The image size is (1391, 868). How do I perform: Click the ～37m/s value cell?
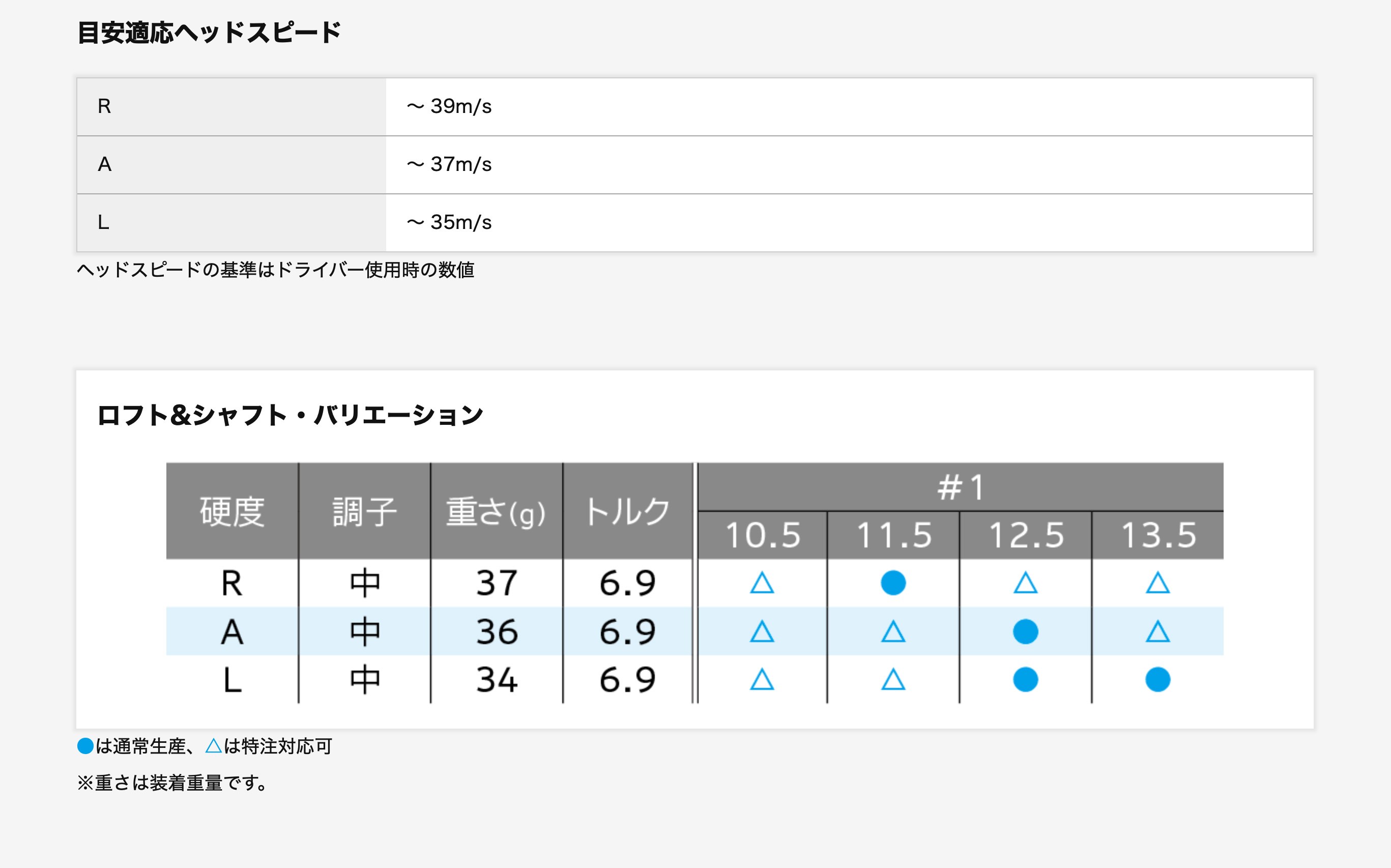click(x=449, y=165)
